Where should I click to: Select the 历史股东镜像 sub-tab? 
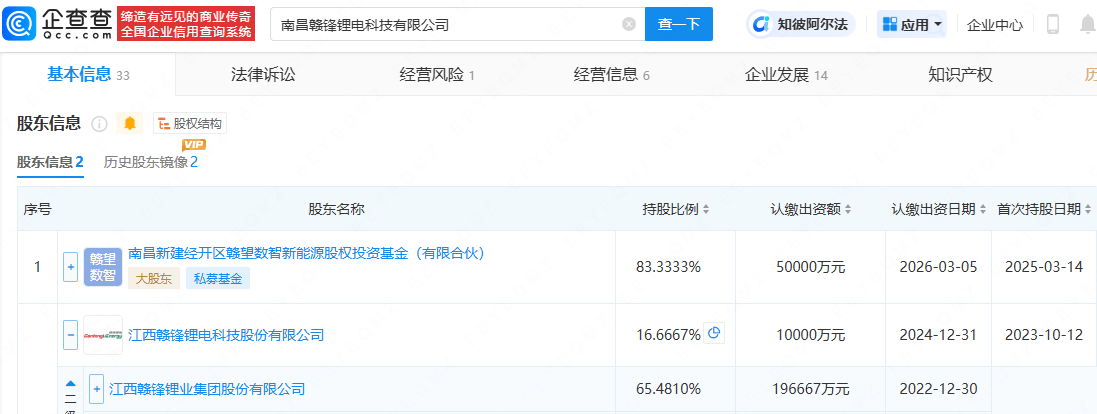151,162
